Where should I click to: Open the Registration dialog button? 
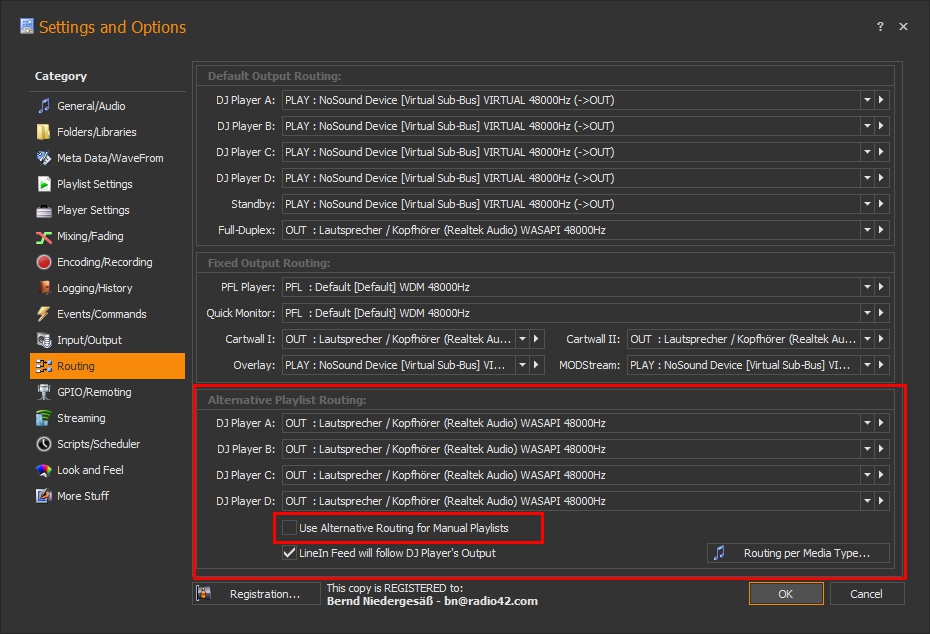click(256, 594)
